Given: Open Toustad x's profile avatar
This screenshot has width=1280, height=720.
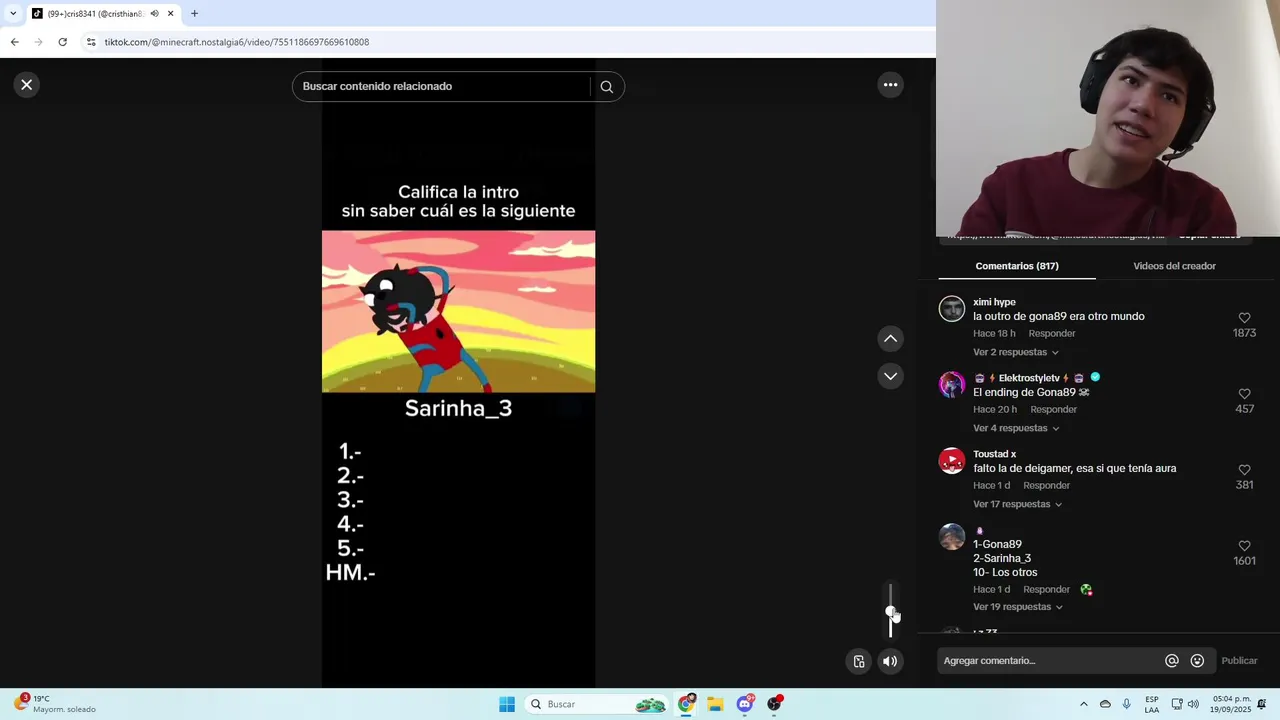Looking at the screenshot, I should 952,460.
